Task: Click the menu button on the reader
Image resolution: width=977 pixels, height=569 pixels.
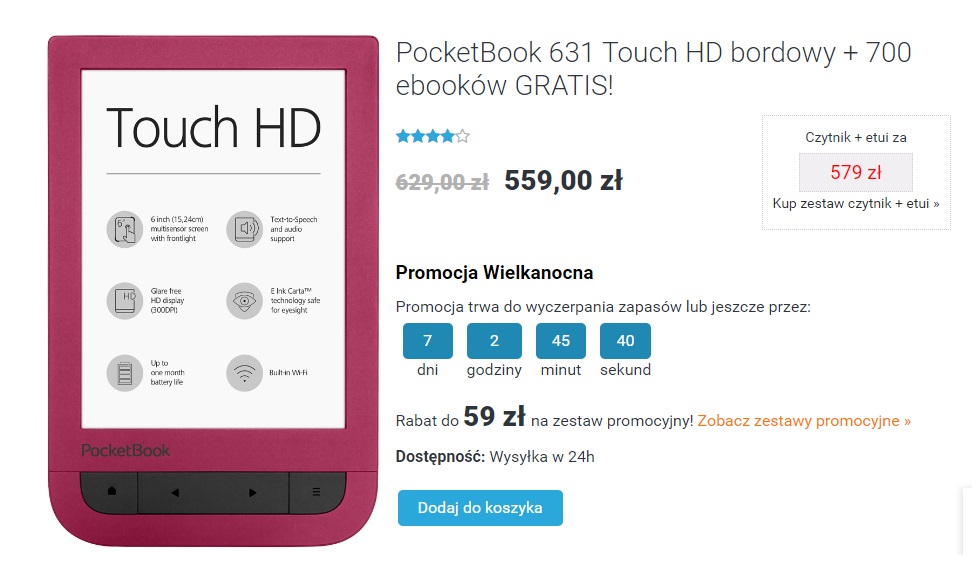Action: point(316,492)
